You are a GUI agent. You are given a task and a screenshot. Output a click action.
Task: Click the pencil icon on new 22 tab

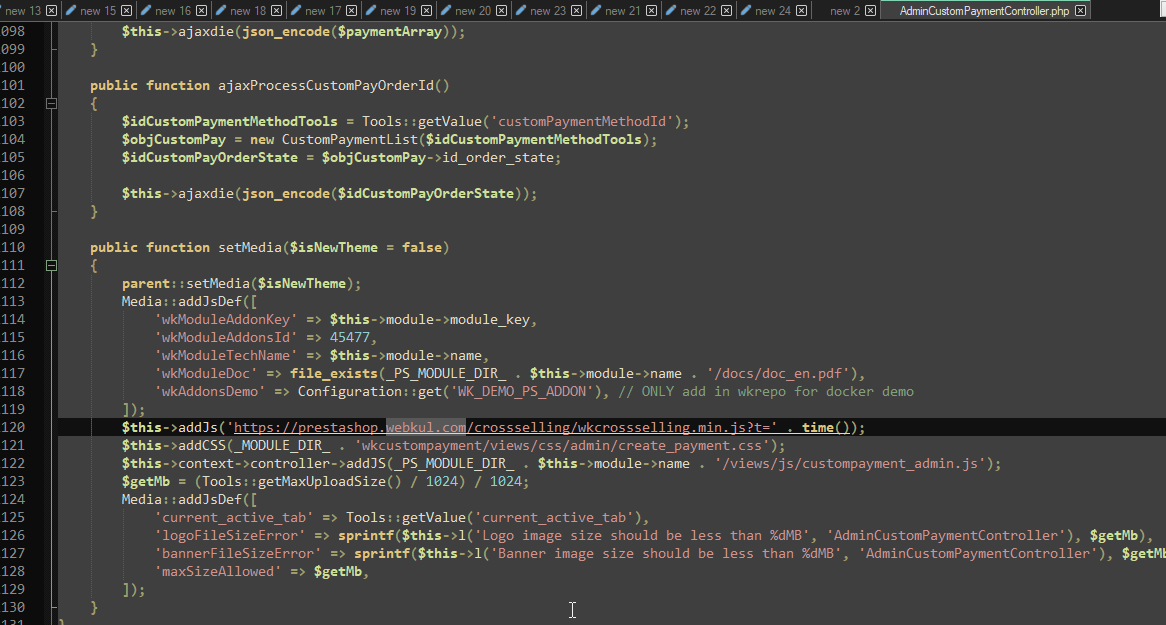tap(671, 10)
